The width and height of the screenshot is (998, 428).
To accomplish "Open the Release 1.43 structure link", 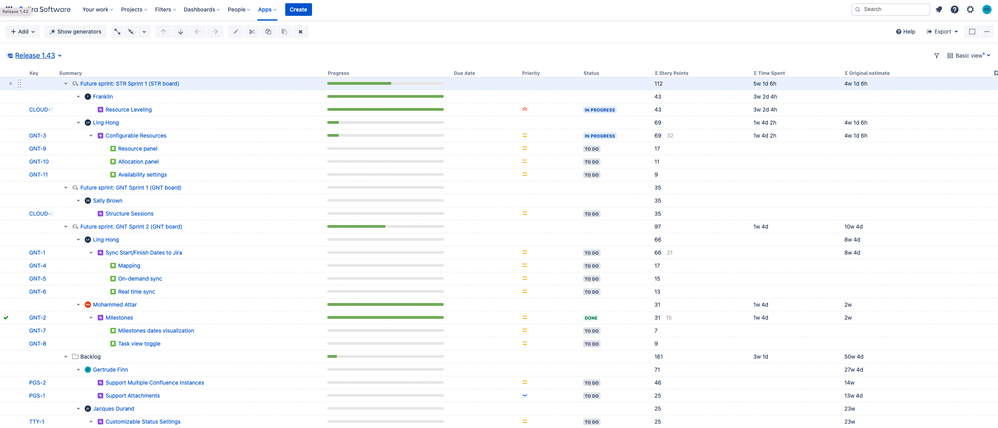I will point(35,56).
